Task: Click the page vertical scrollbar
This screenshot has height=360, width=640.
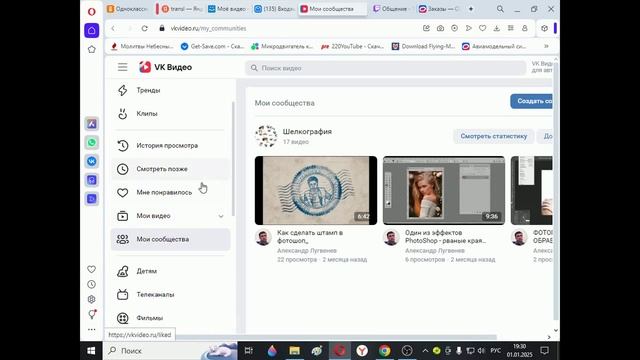Action: click(x=556, y=190)
